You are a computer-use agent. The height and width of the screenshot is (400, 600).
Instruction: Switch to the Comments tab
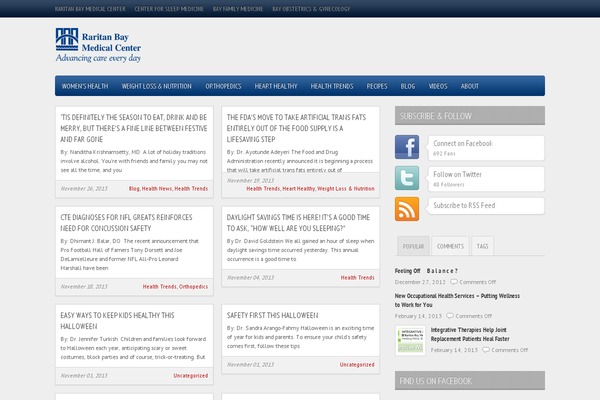click(450, 246)
